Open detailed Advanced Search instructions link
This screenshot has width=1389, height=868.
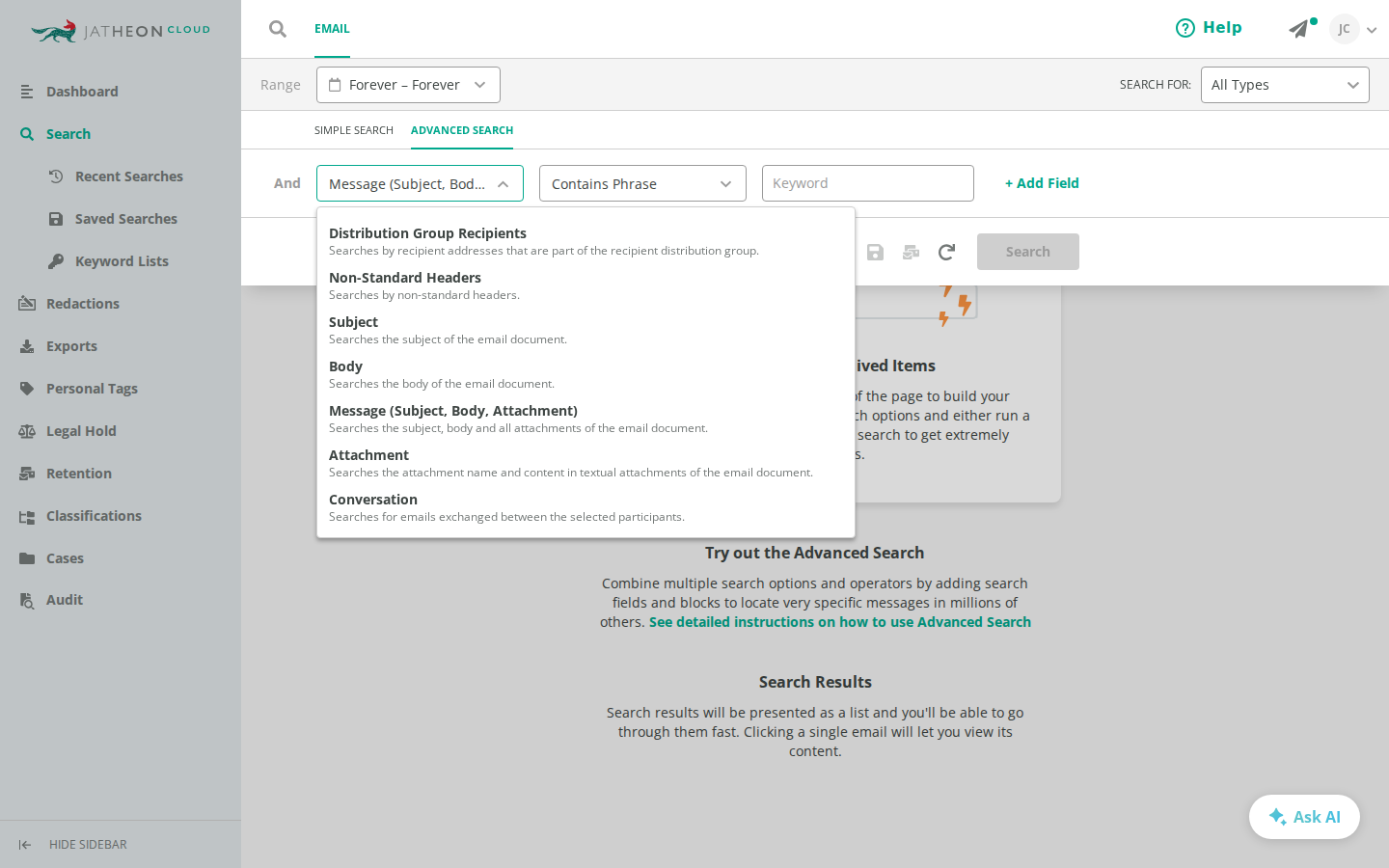pyautogui.click(x=840, y=622)
